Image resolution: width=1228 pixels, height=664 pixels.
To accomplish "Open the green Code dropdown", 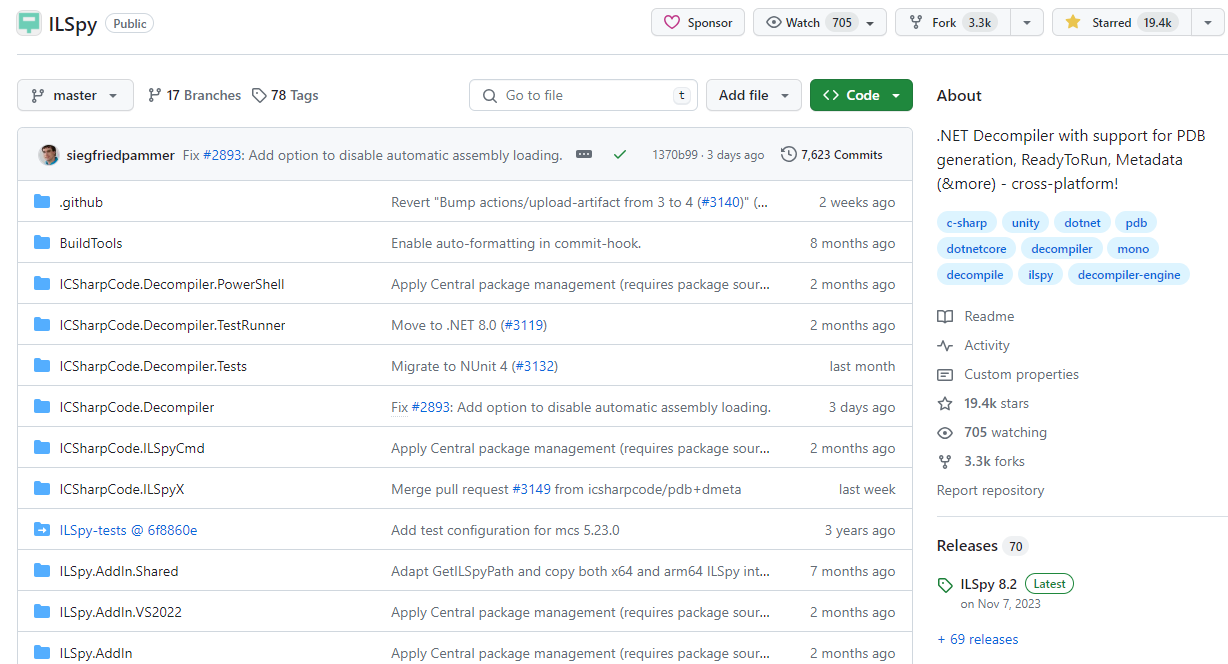I will pyautogui.click(x=861, y=95).
